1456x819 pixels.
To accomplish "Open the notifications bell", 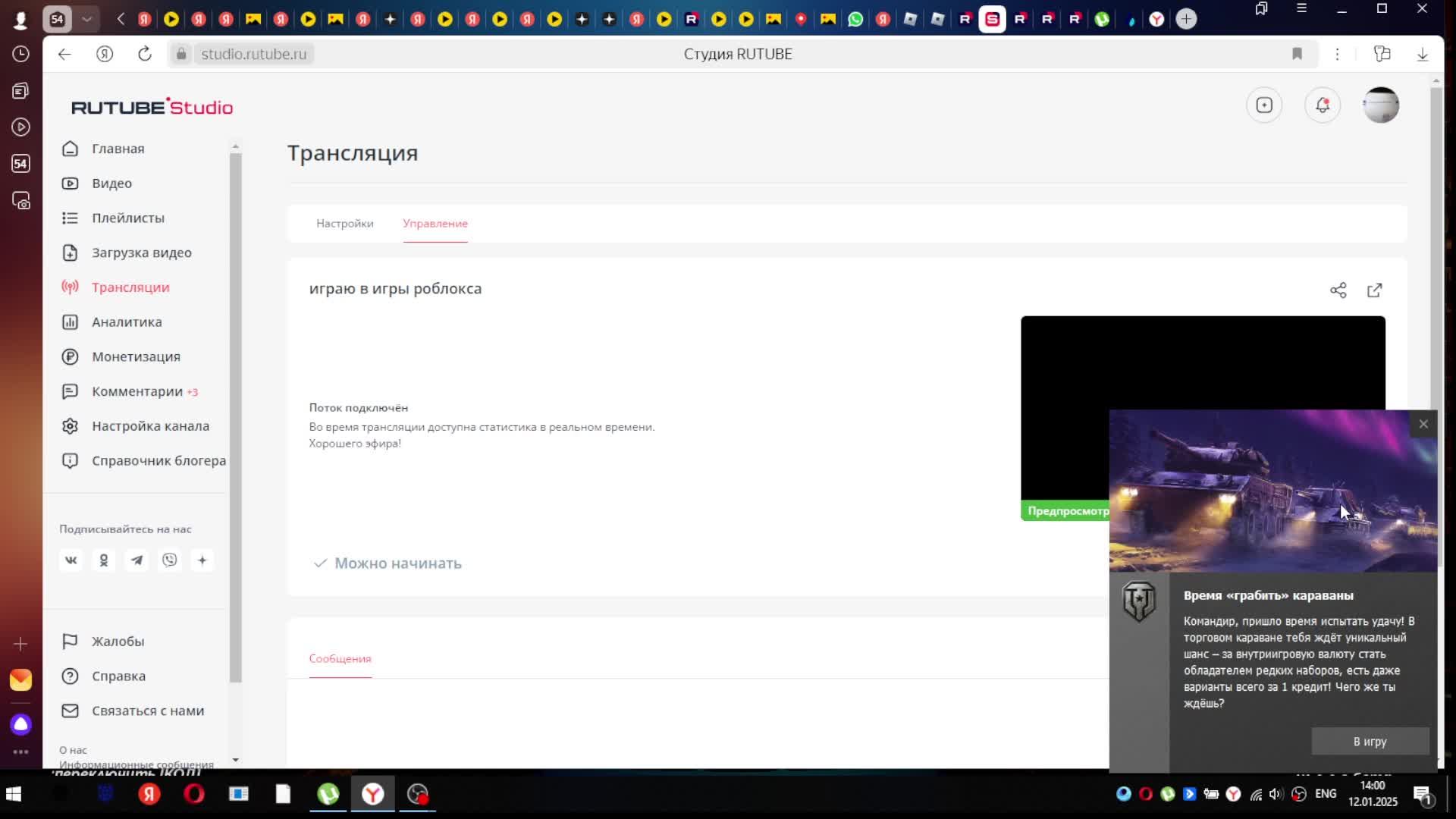I will 1322,105.
